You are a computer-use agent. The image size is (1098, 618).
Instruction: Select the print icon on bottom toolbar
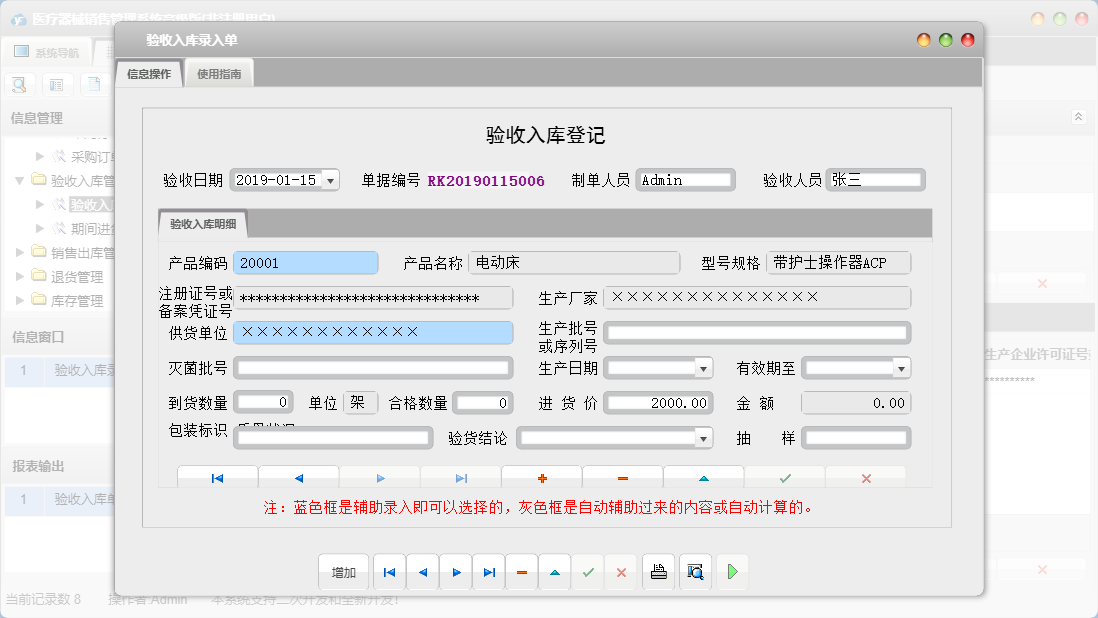point(658,572)
